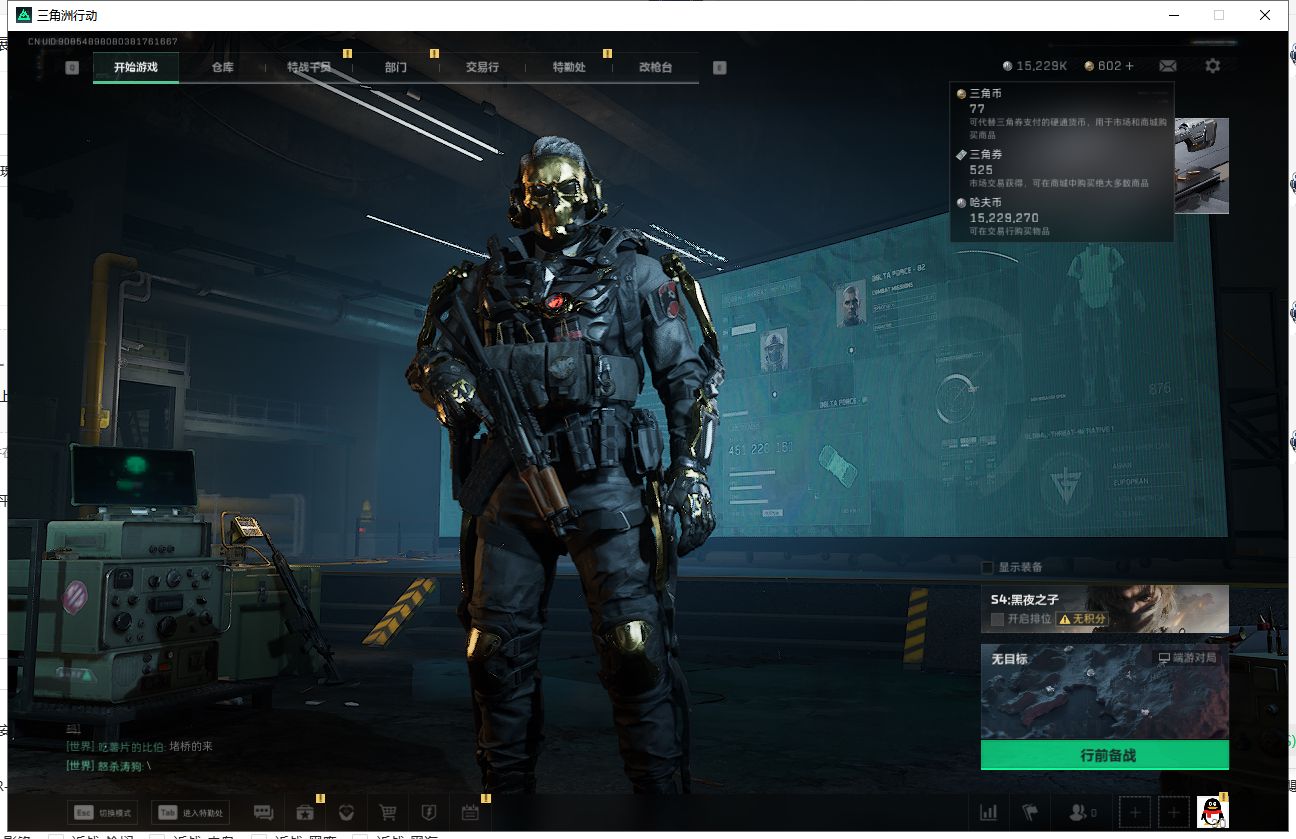The image size is (1296, 839).
Task: Switch to the 特战干员 tab
Action: click(x=309, y=67)
